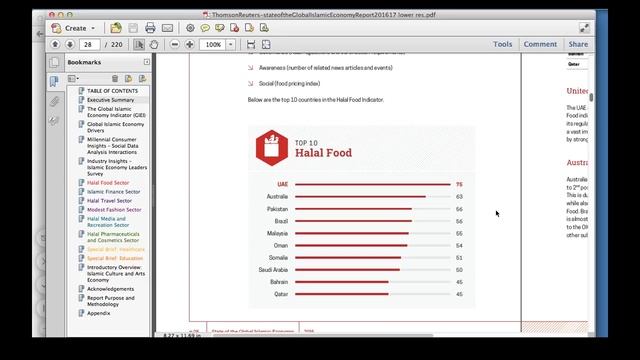The height and width of the screenshot is (360, 640).
Task: Zoom out with minus button
Action: click(x=175, y=44)
